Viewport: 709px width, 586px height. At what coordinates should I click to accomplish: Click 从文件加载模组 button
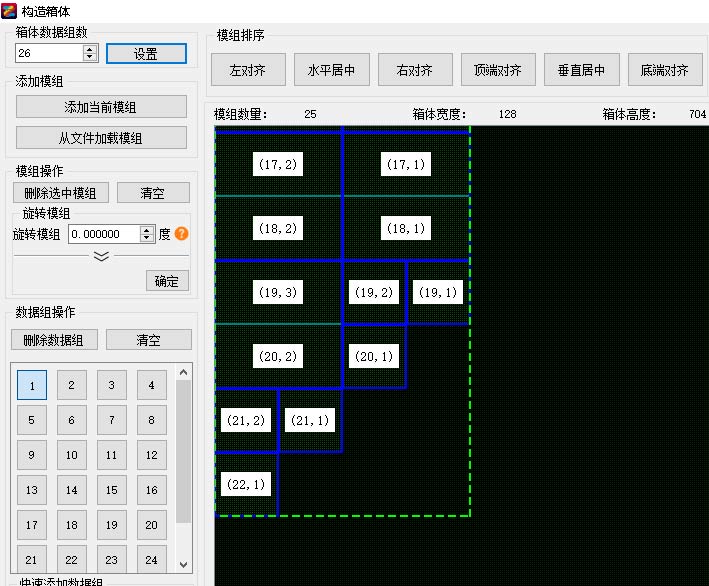tap(101, 137)
